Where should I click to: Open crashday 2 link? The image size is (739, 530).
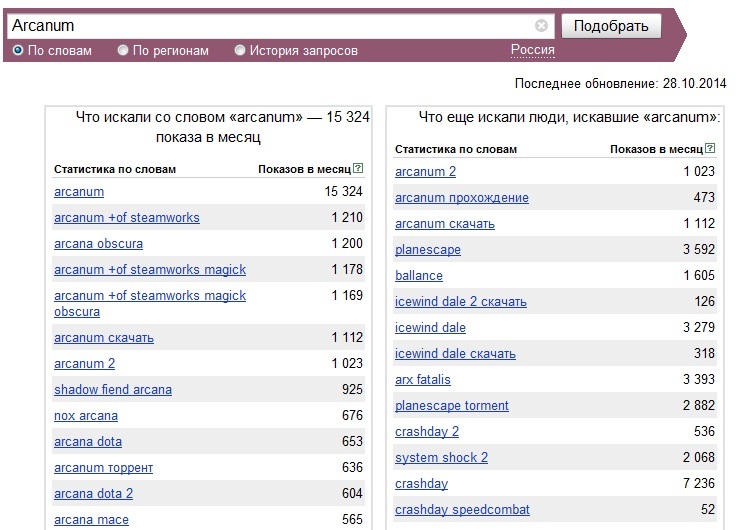pyautogui.click(x=427, y=431)
